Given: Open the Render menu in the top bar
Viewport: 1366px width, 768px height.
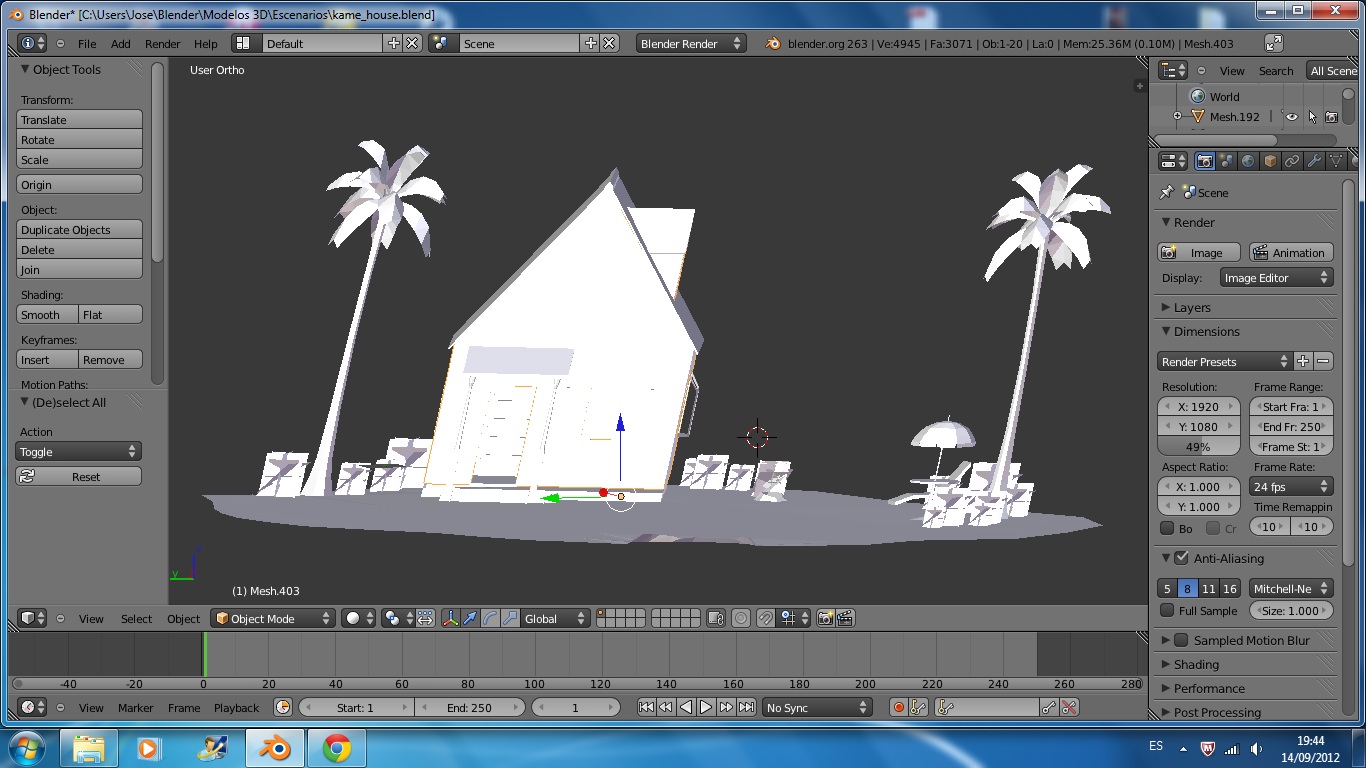Looking at the screenshot, I should click(162, 43).
